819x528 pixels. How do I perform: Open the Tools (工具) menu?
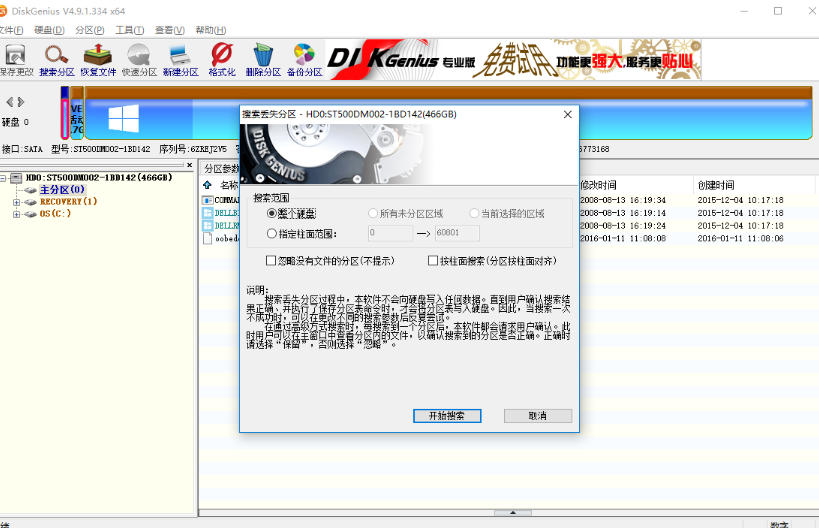click(130, 30)
